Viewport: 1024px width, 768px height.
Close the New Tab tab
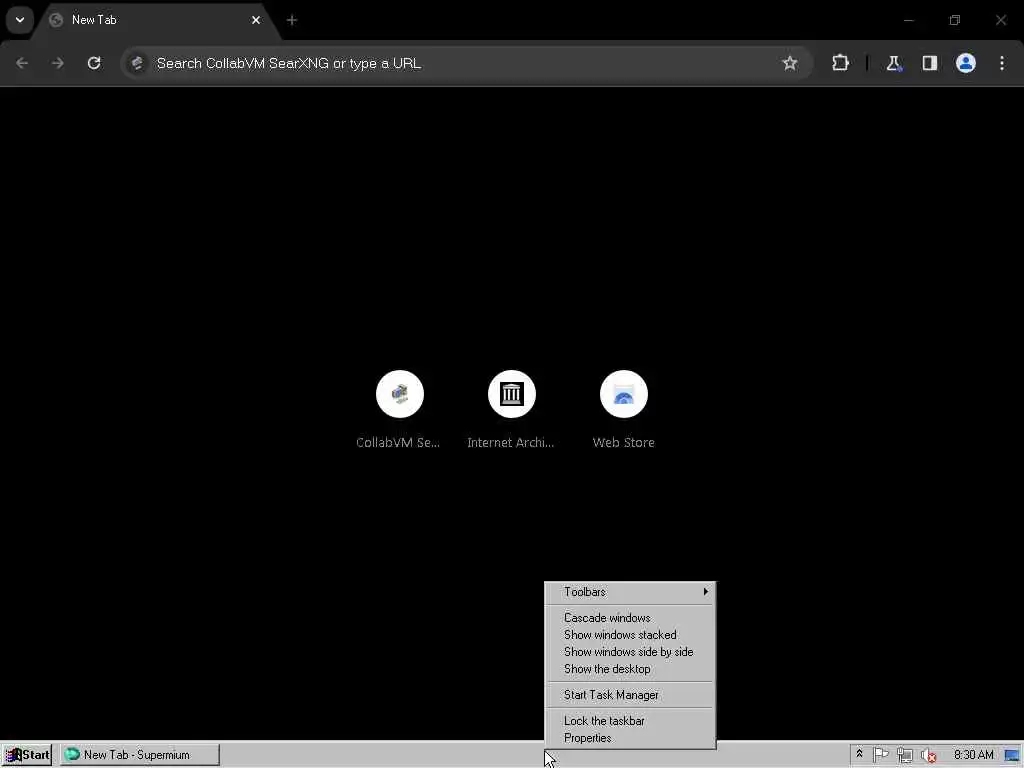coord(256,20)
